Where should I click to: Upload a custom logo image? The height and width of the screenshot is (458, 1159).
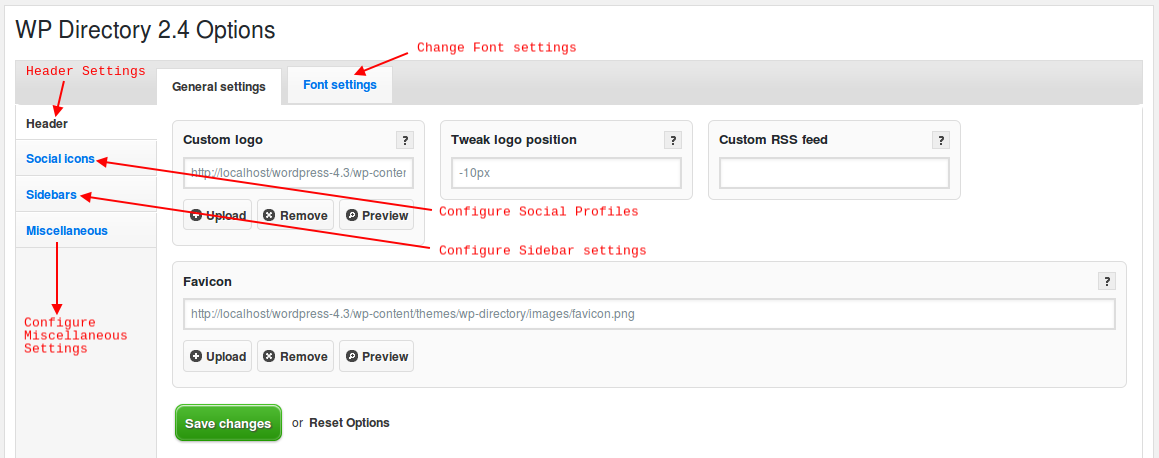pos(217,215)
